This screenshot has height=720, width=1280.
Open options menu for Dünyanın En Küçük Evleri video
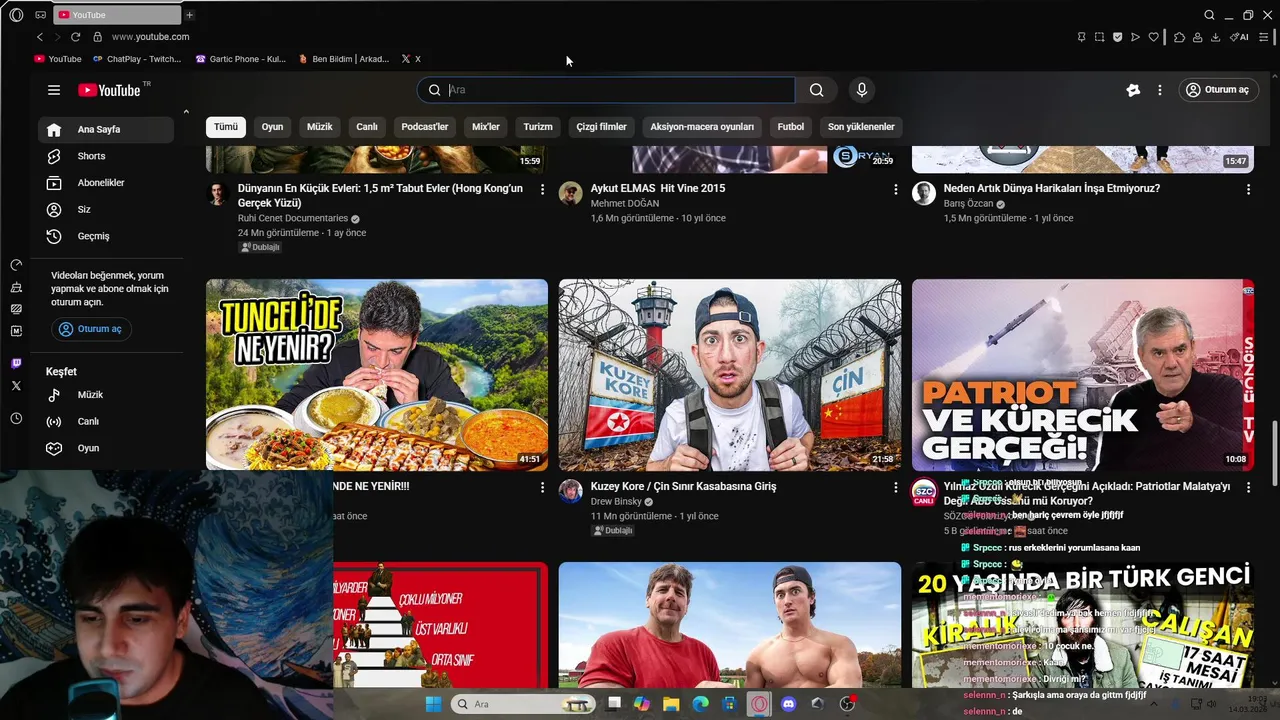tap(543, 189)
